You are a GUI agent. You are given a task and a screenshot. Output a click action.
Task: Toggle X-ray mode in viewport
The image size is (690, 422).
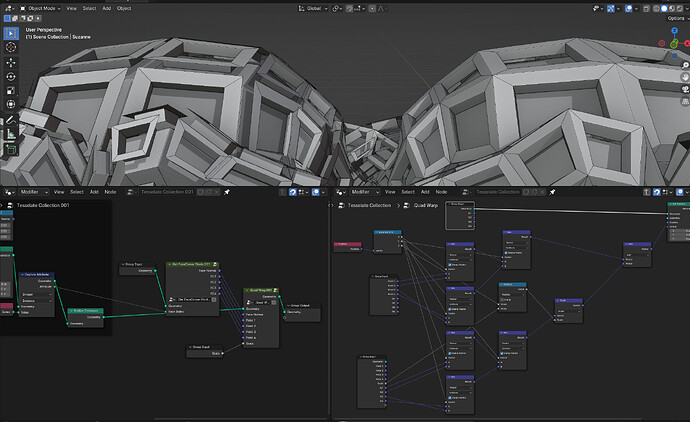(646, 8)
